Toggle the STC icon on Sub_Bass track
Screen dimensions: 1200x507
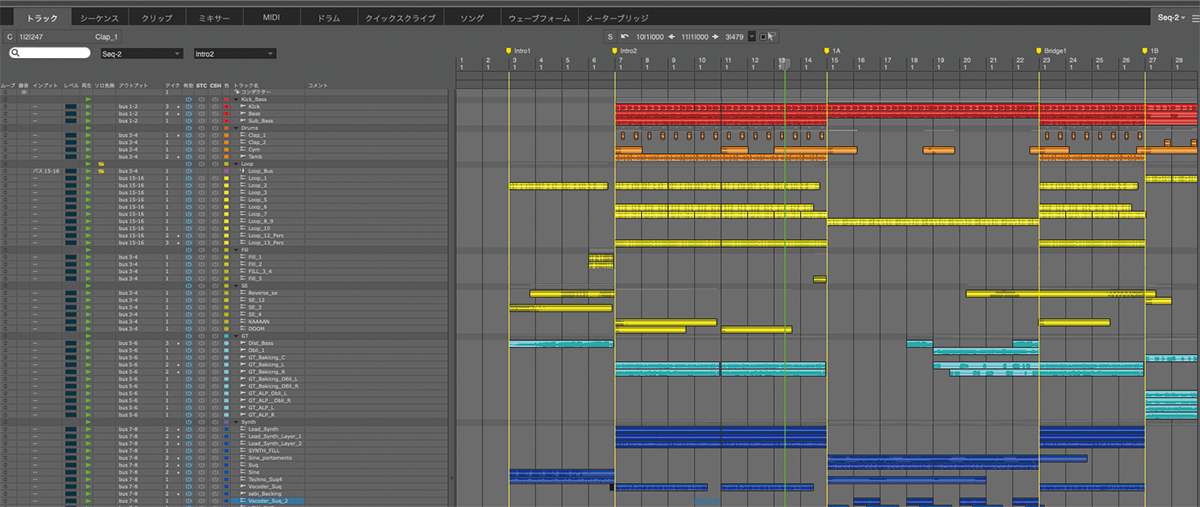201,121
